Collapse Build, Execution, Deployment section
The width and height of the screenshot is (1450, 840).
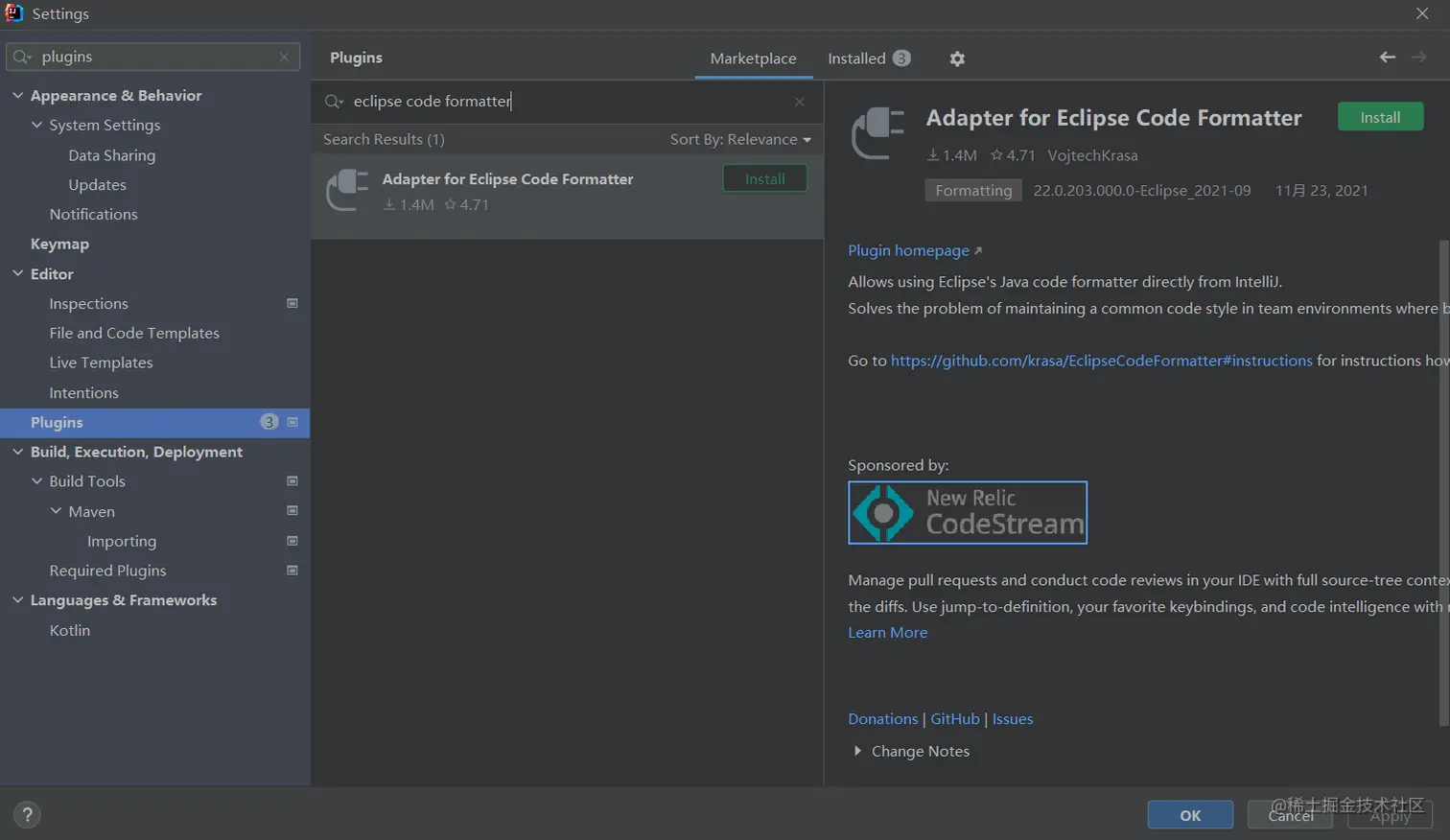(17, 452)
